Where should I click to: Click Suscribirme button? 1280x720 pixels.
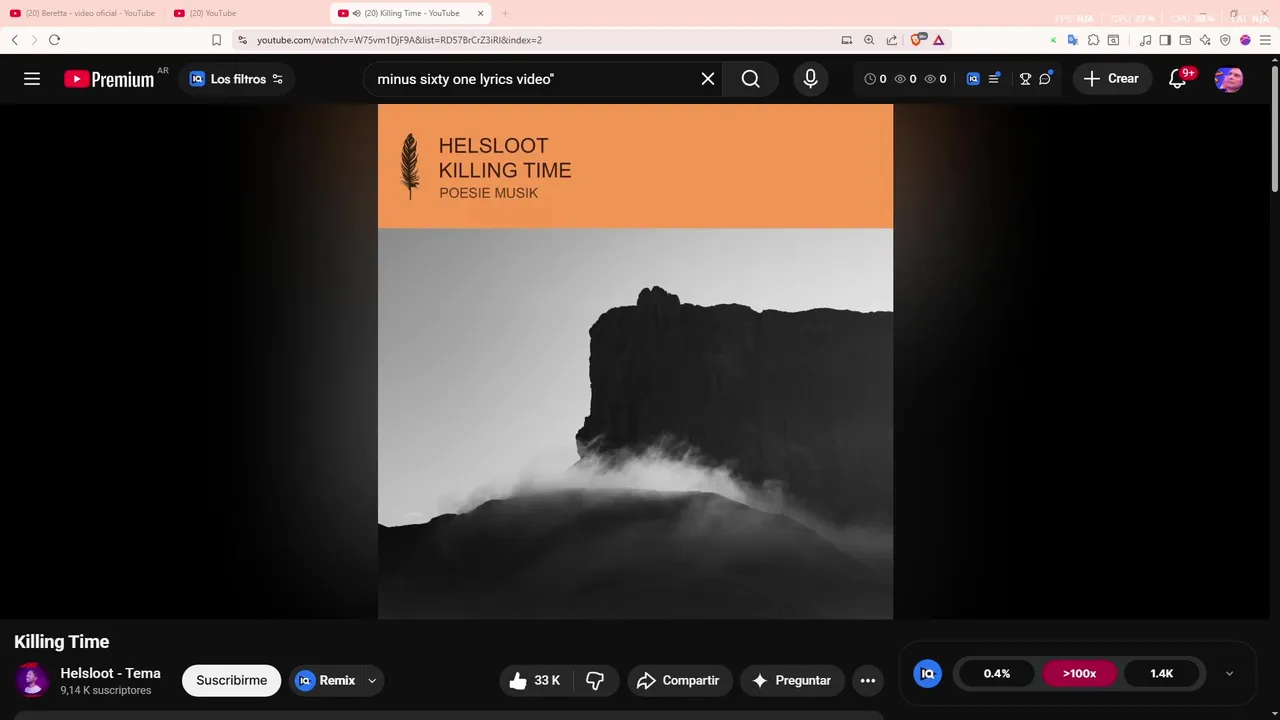(x=231, y=680)
